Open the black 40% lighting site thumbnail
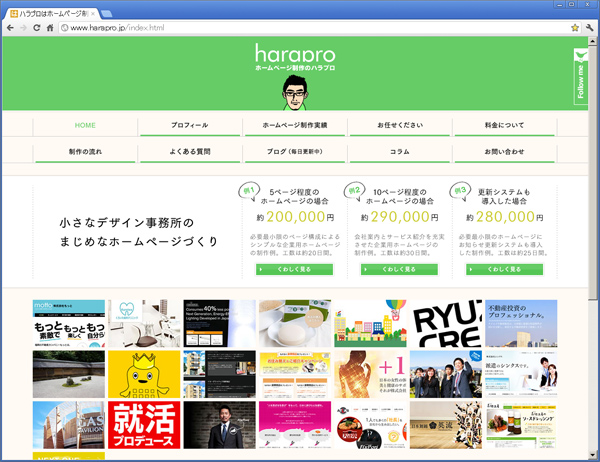 click(219, 323)
